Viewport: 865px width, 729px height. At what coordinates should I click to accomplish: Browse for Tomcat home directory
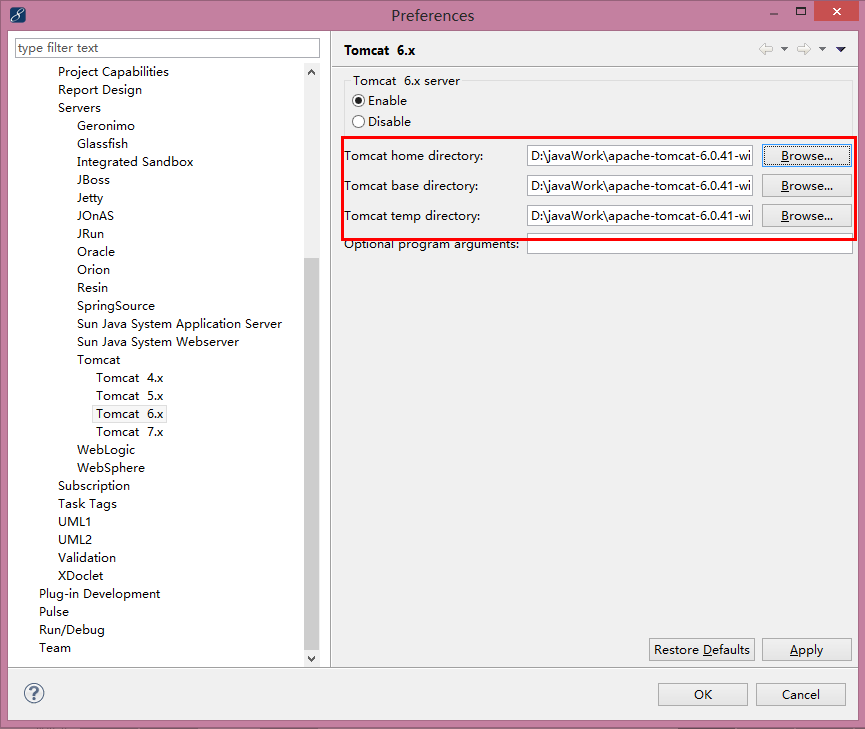pyautogui.click(x=807, y=156)
